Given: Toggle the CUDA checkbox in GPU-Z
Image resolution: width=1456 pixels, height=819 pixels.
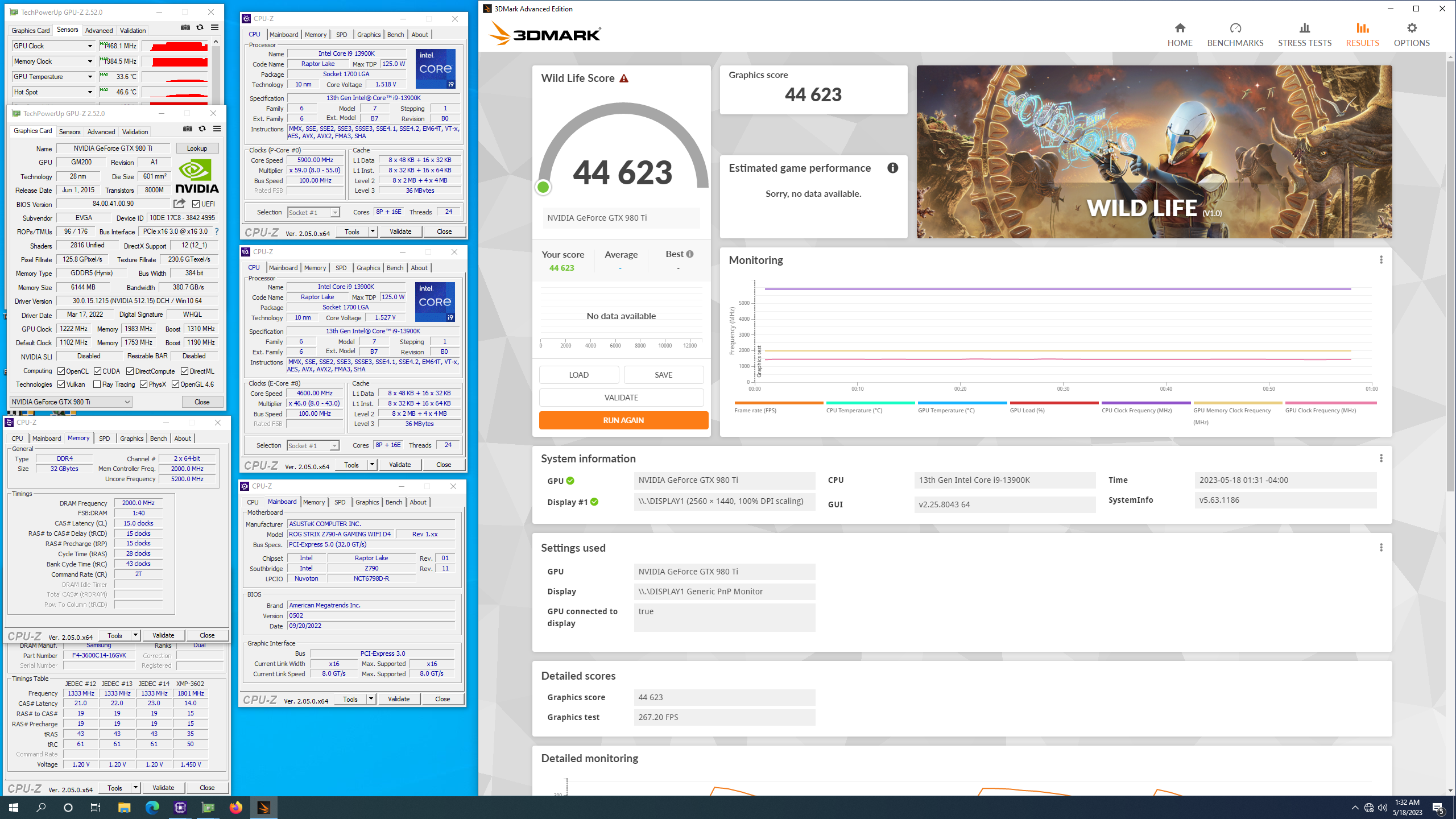Looking at the screenshot, I should [98, 371].
